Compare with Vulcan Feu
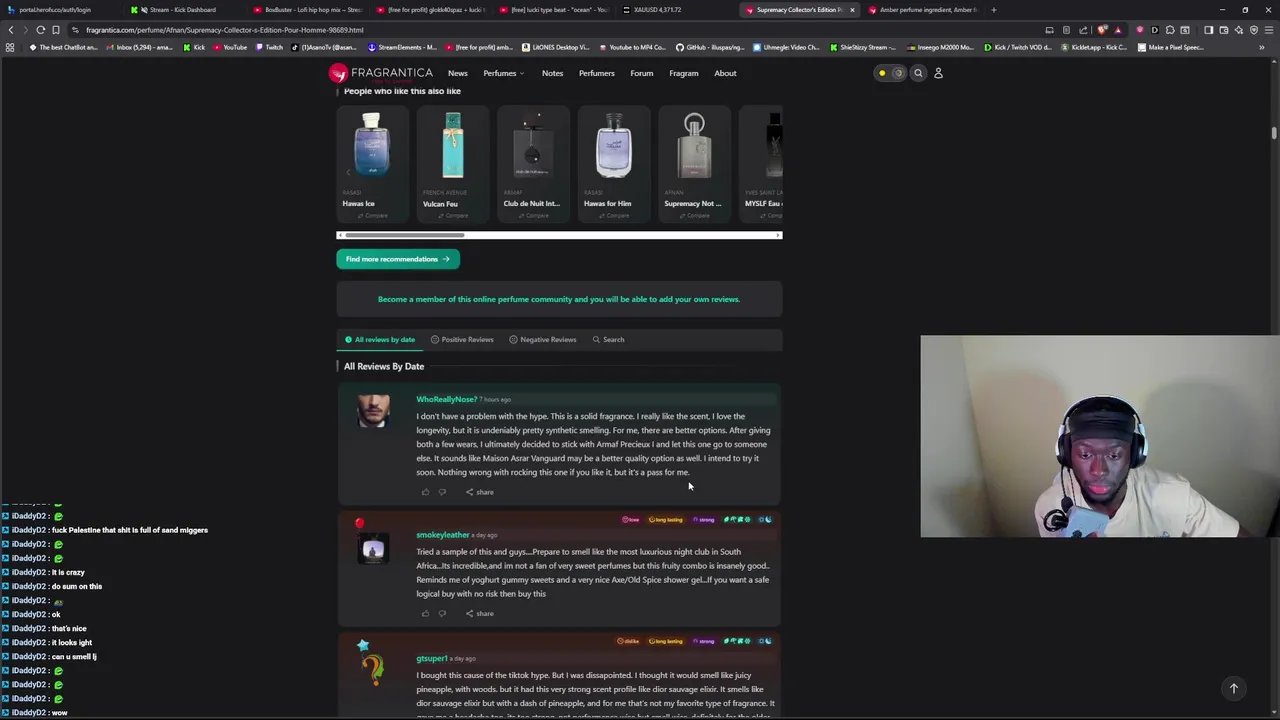 point(453,216)
